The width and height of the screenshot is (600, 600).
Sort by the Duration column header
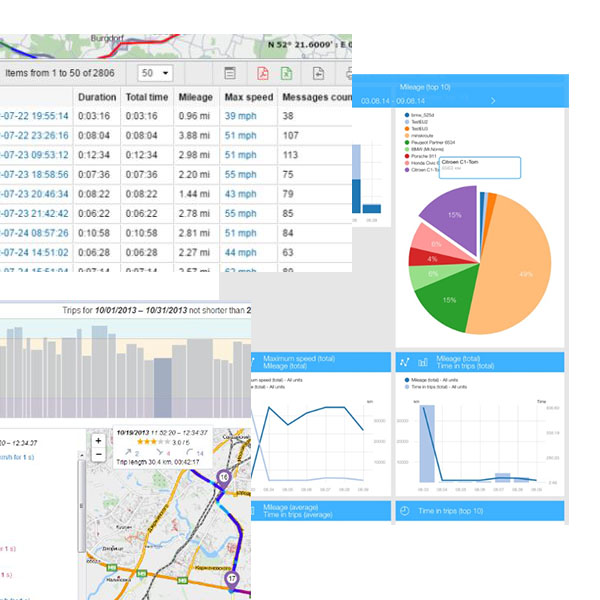tap(97, 97)
